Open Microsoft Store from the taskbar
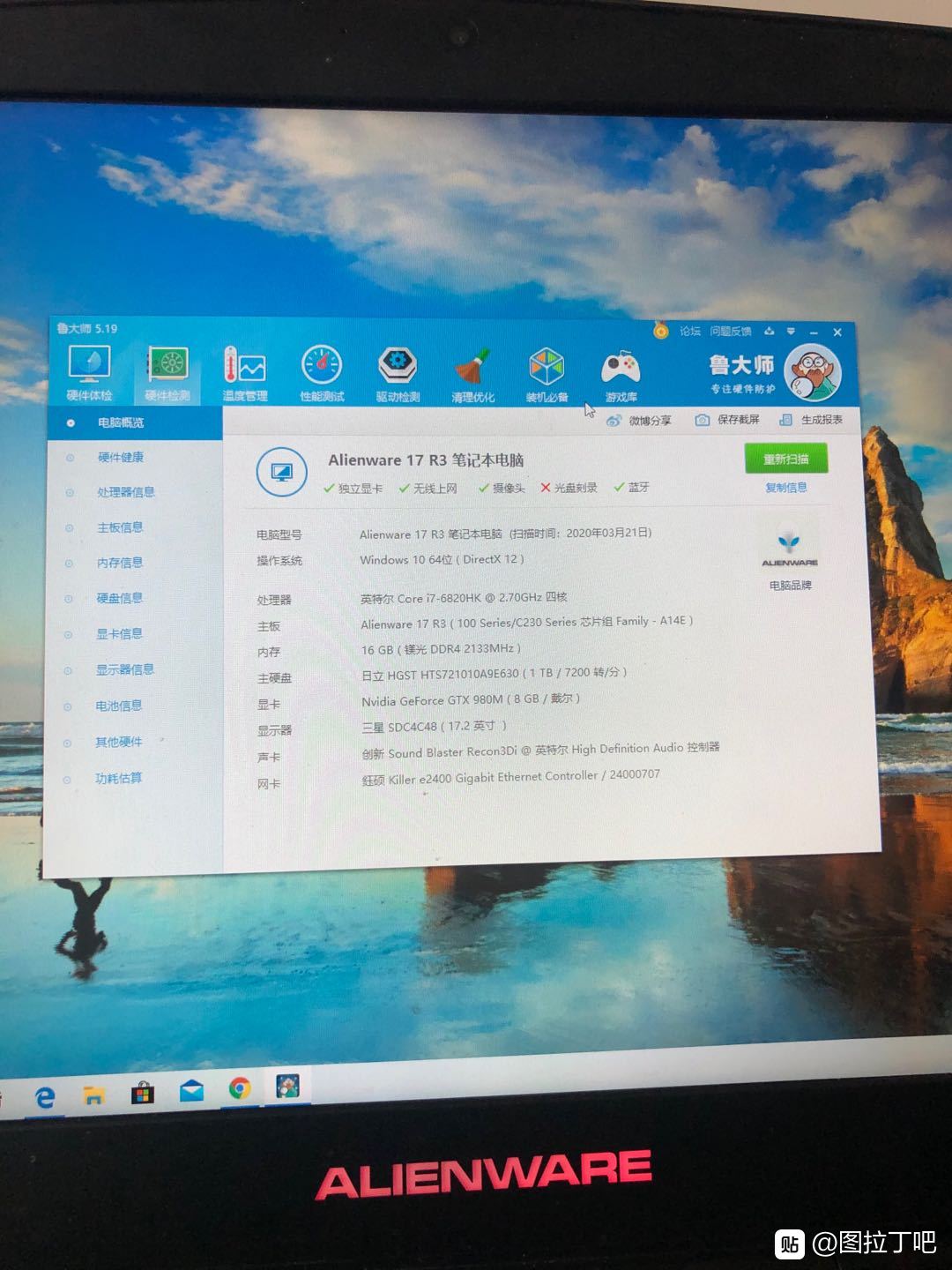Screen dimensions: 952x1270 [x=142, y=1094]
